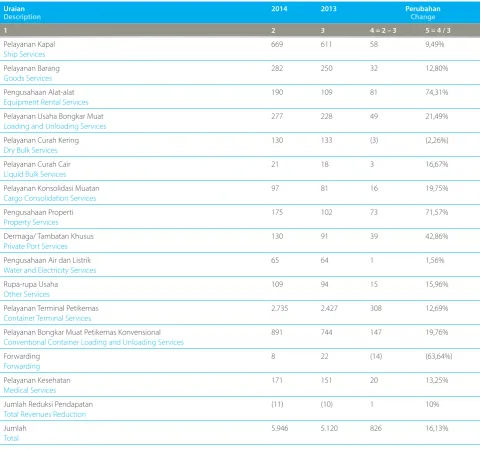Click negative value '(14)' in Forwarding row
480x450 pixels.
[376, 356]
